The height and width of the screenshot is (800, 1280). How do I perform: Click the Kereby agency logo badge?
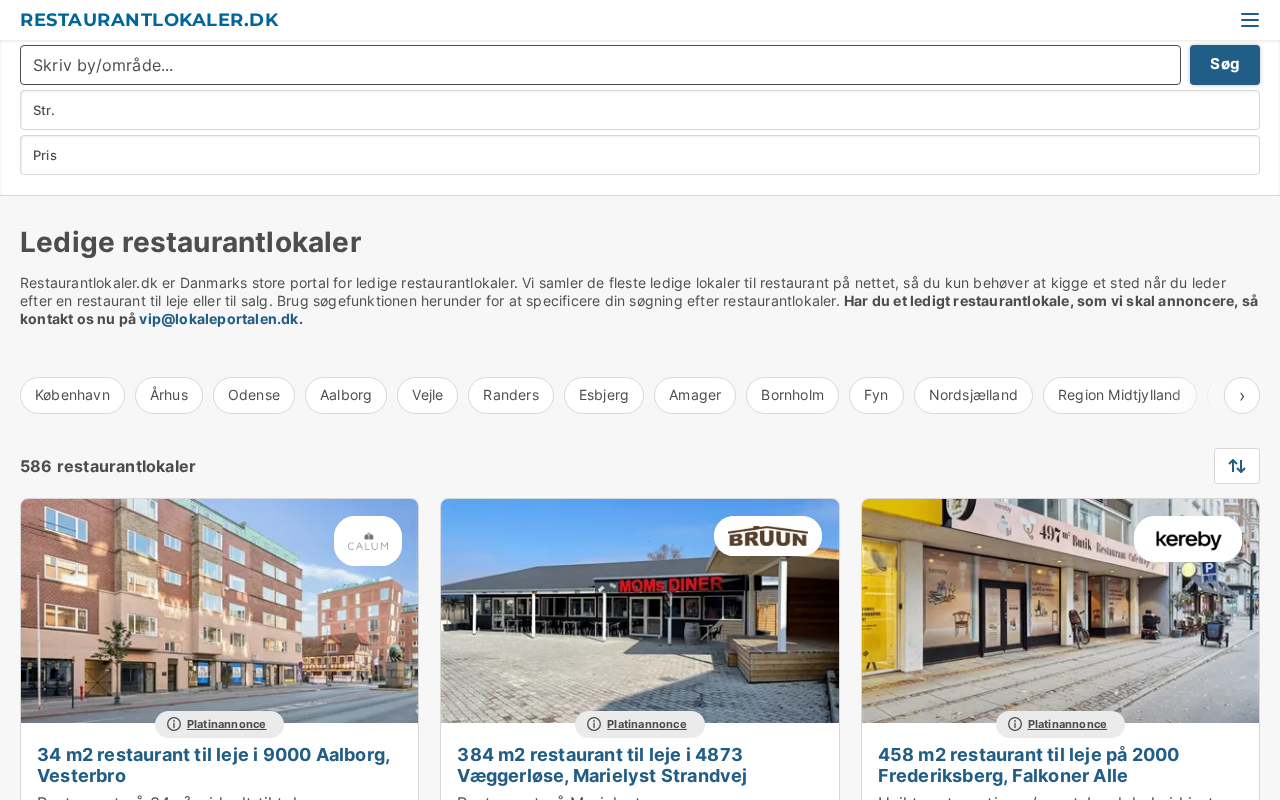coord(1188,539)
